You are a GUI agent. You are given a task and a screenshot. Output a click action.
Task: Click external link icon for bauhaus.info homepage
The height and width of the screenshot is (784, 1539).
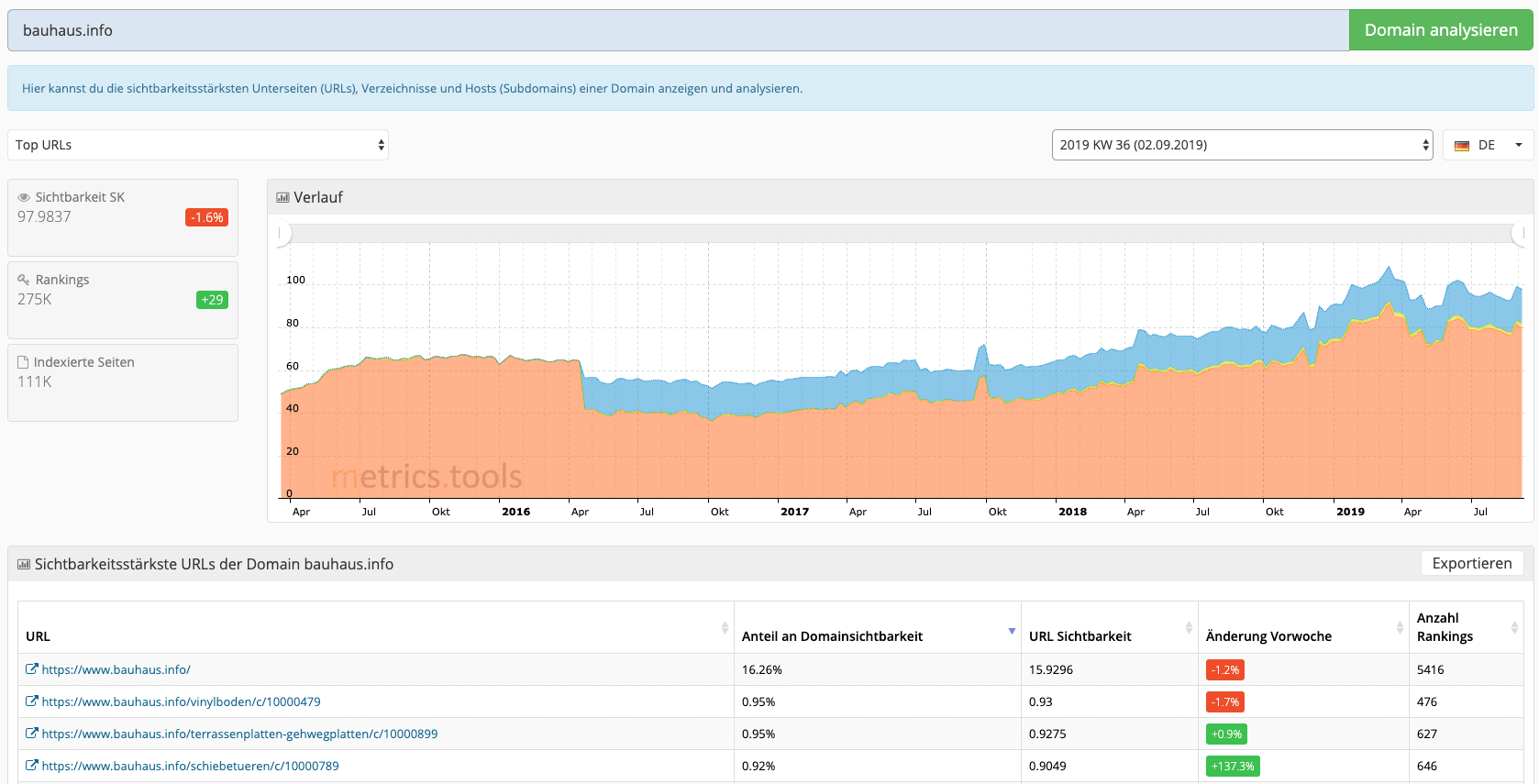tap(31, 669)
